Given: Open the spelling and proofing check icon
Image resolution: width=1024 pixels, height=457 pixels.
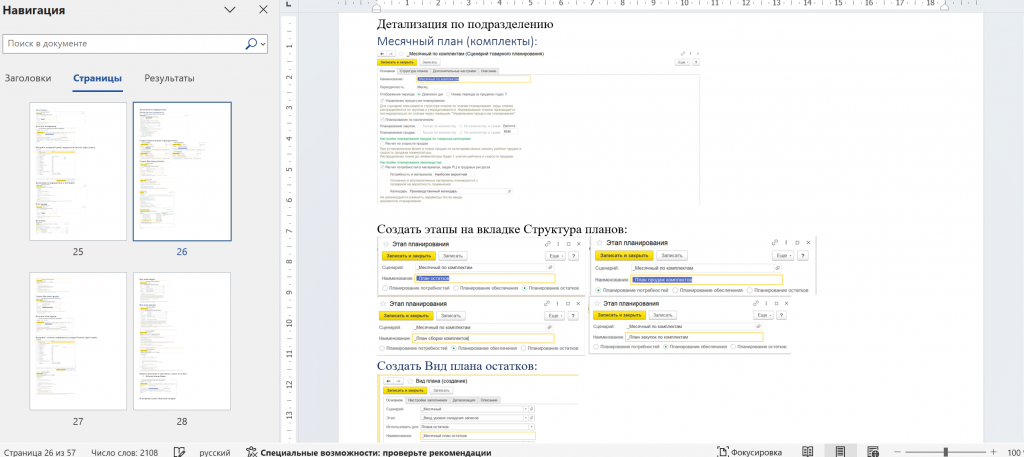Looking at the screenshot, I should pyautogui.click(x=179, y=451).
